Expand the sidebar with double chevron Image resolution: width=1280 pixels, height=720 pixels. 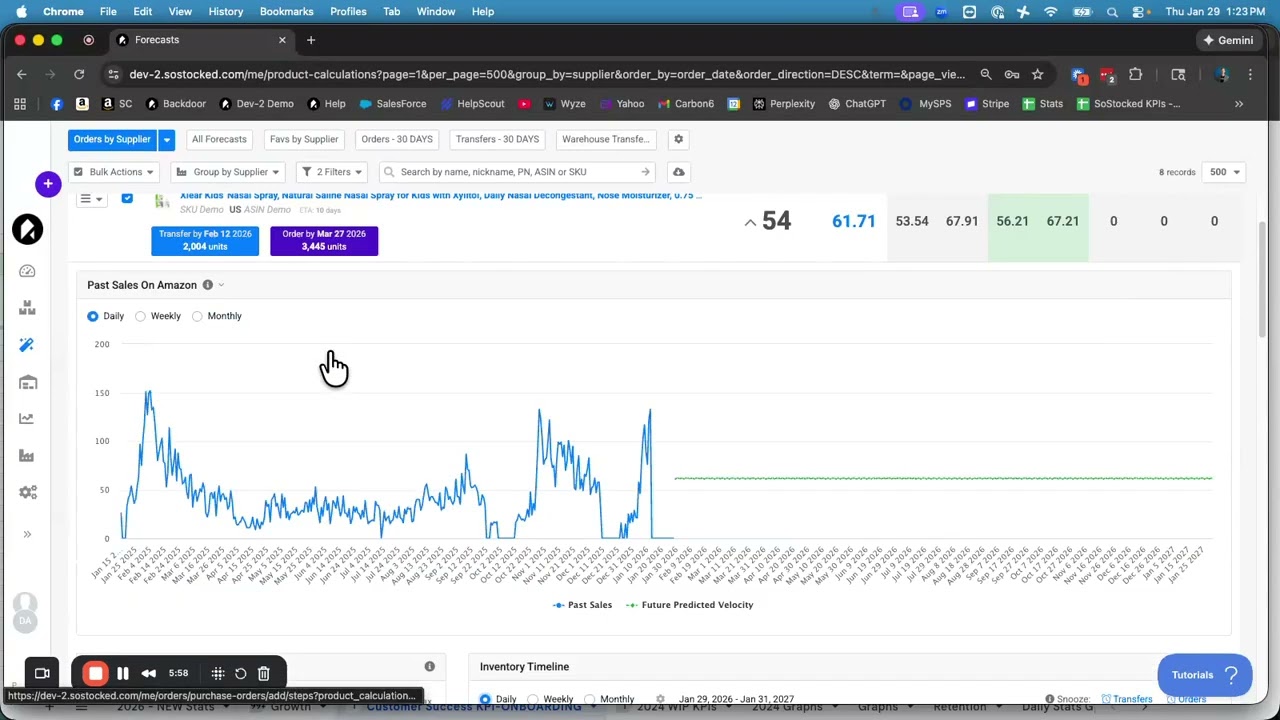click(x=27, y=534)
